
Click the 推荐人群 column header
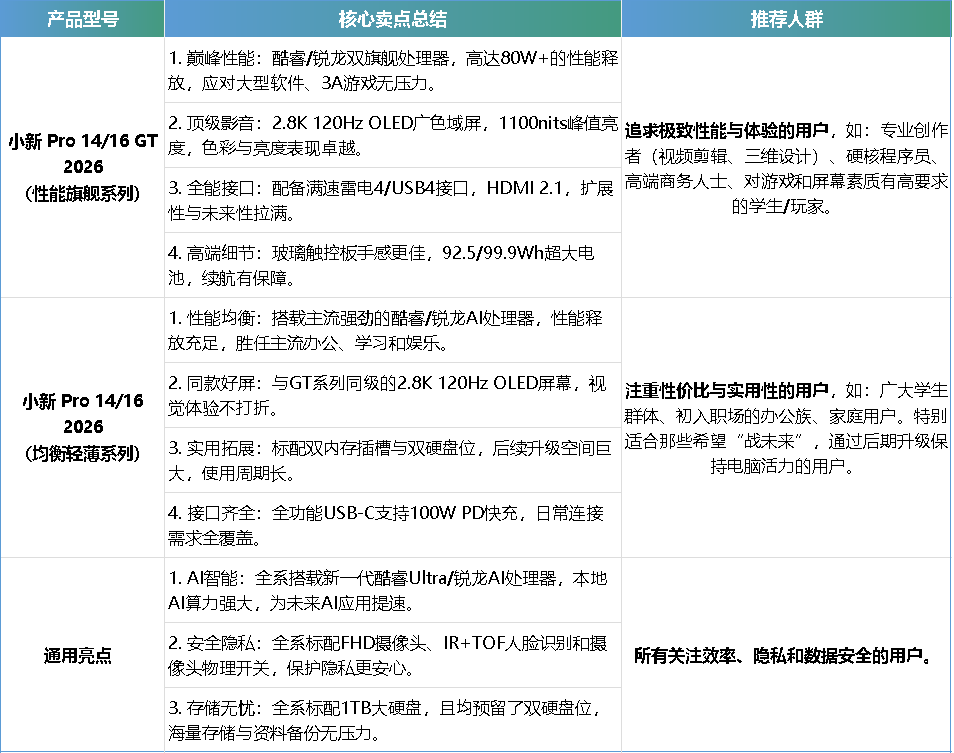(x=786, y=19)
